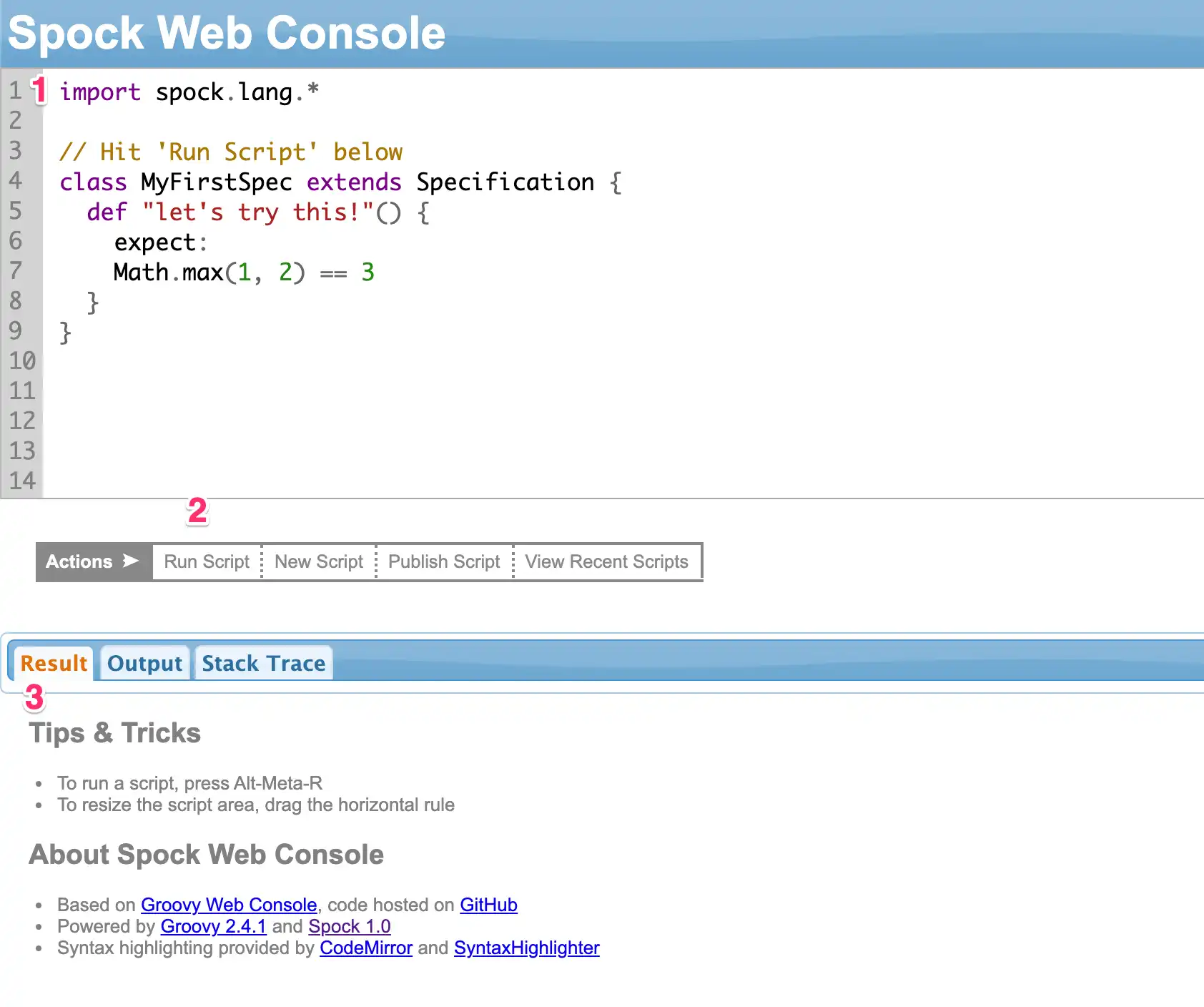Place cursor in 'import spock.lang.*' line
Viewport: 1204px width, 1007px height.
189,92
